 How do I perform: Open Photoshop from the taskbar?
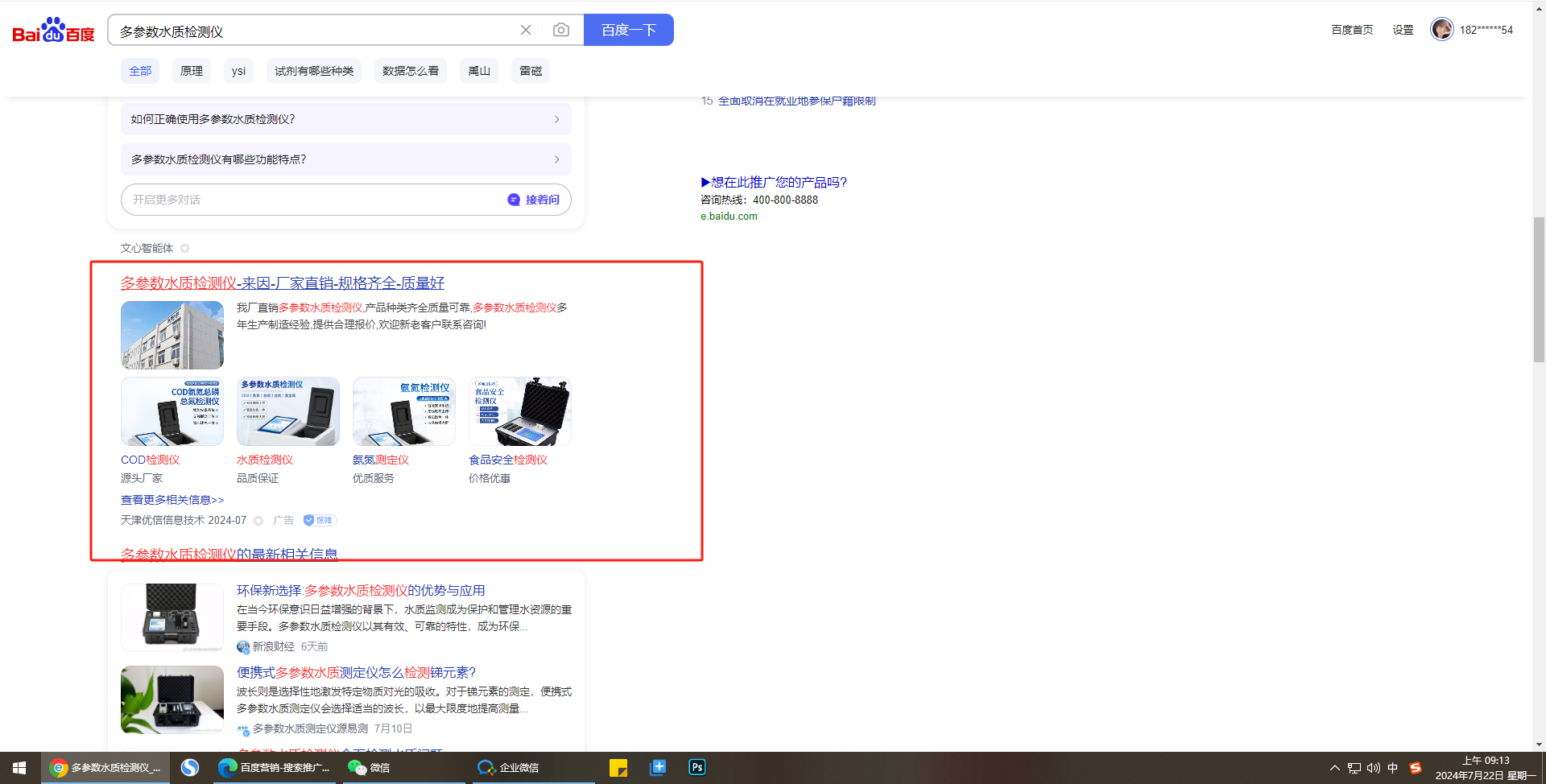(x=697, y=767)
